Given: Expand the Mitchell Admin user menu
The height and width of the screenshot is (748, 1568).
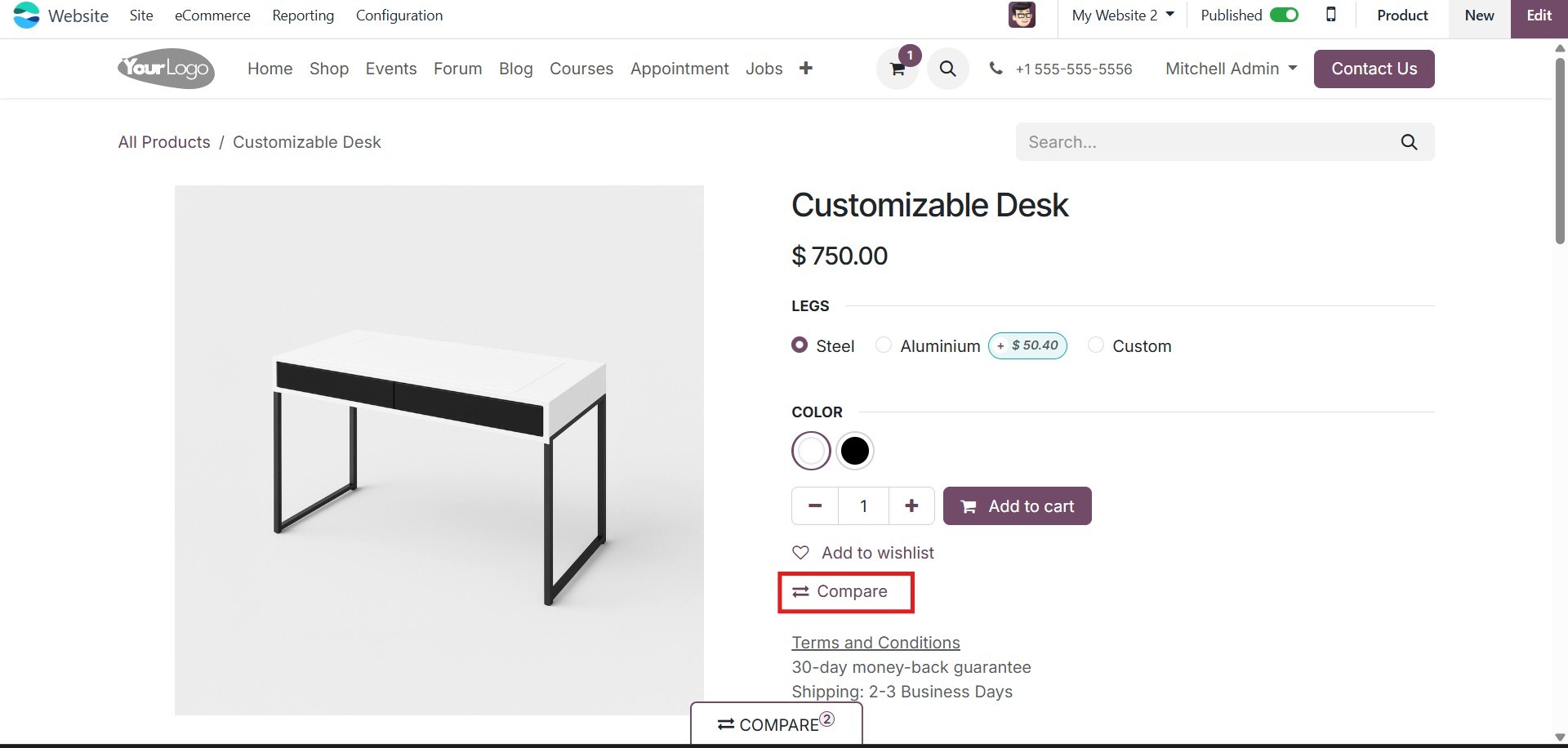Looking at the screenshot, I should pos(1231,69).
